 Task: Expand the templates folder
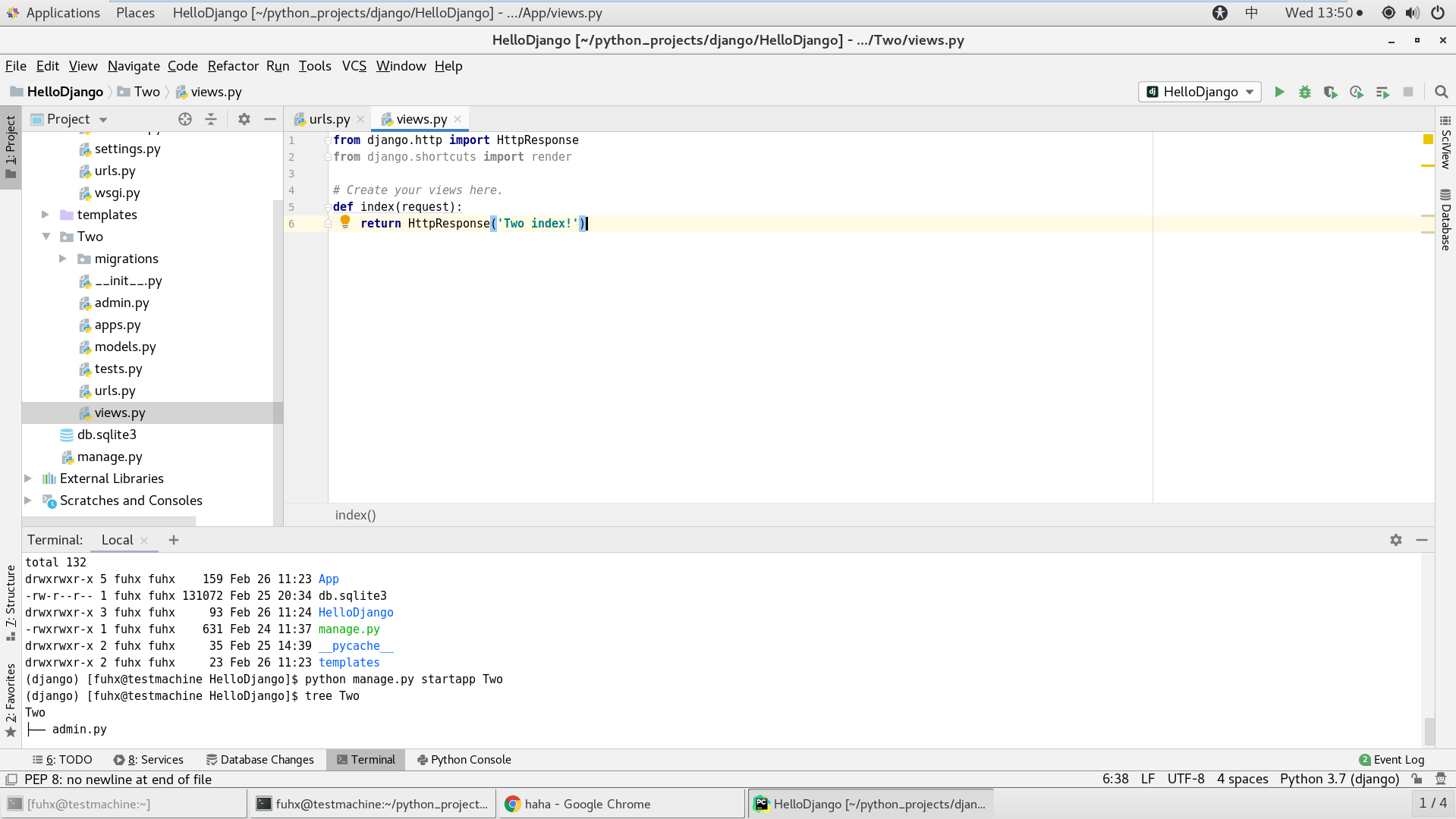(x=46, y=215)
